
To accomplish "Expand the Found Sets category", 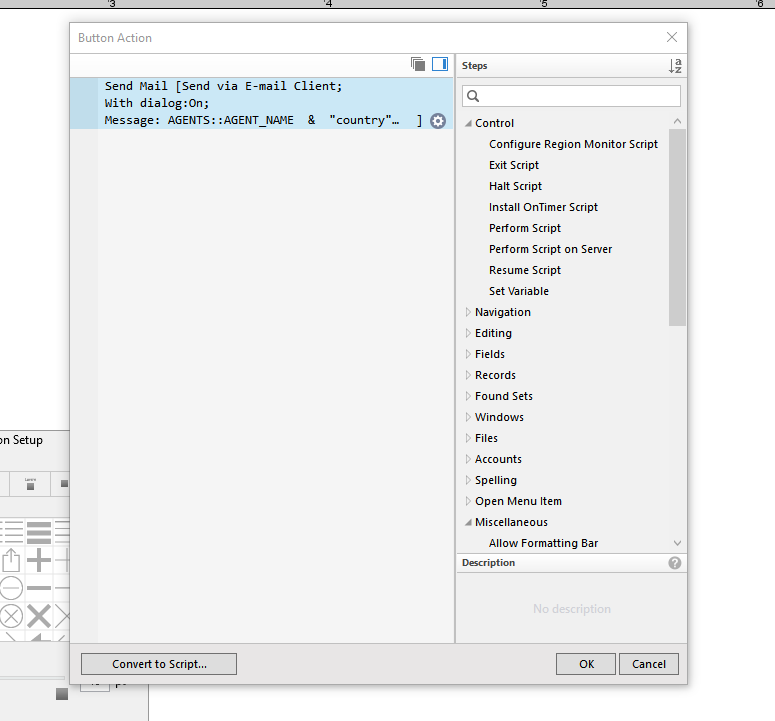I will [x=468, y=396].
